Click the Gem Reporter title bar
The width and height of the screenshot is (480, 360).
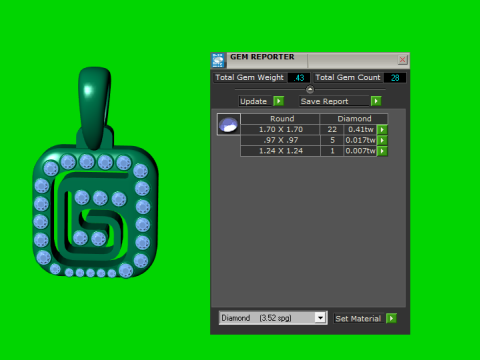[310, 60]
